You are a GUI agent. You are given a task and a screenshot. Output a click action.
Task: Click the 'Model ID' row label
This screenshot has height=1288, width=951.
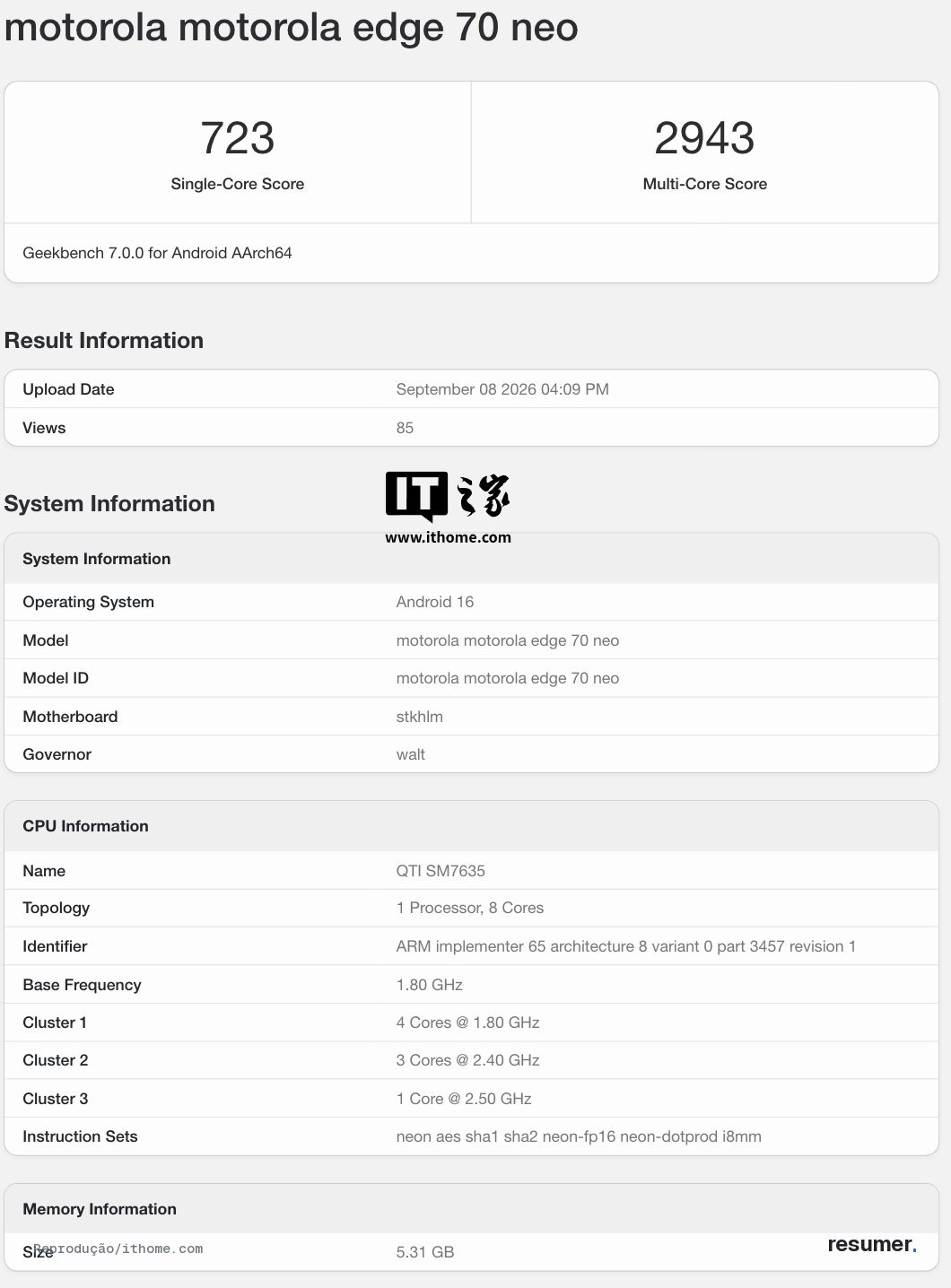56,678
